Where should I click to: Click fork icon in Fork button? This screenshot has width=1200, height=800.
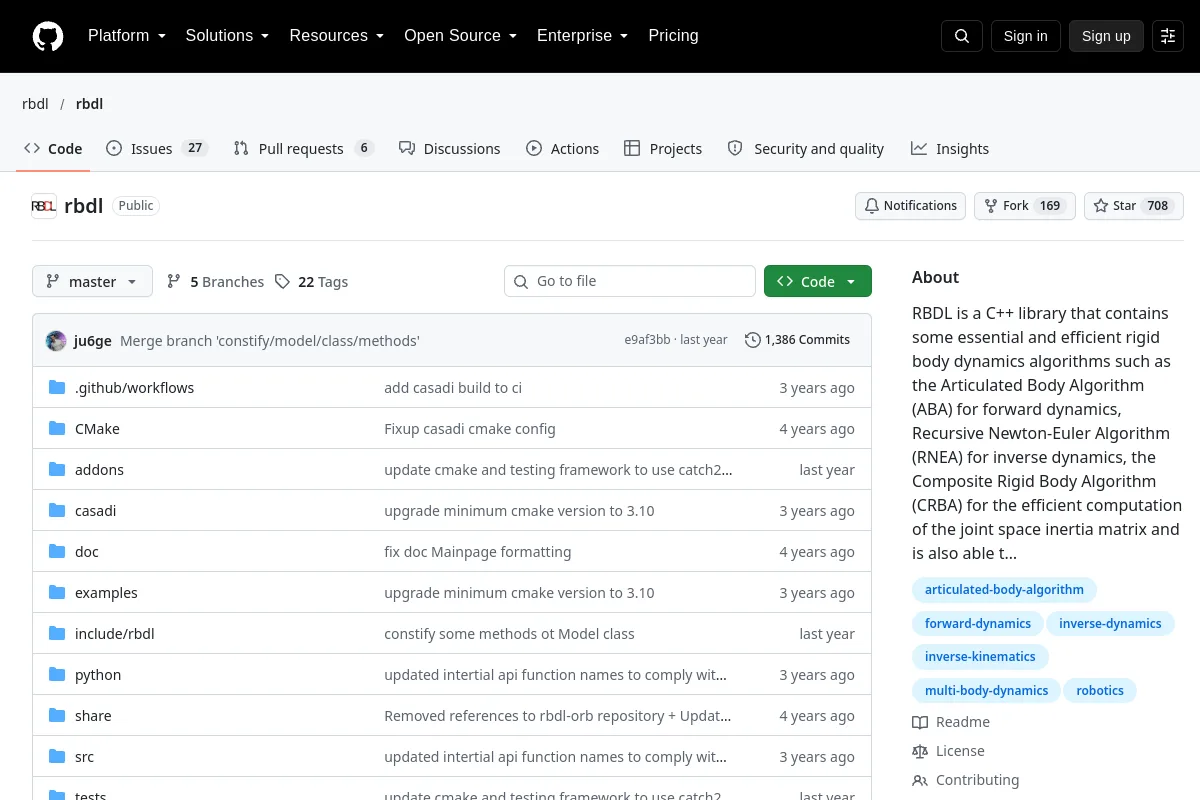991,206
